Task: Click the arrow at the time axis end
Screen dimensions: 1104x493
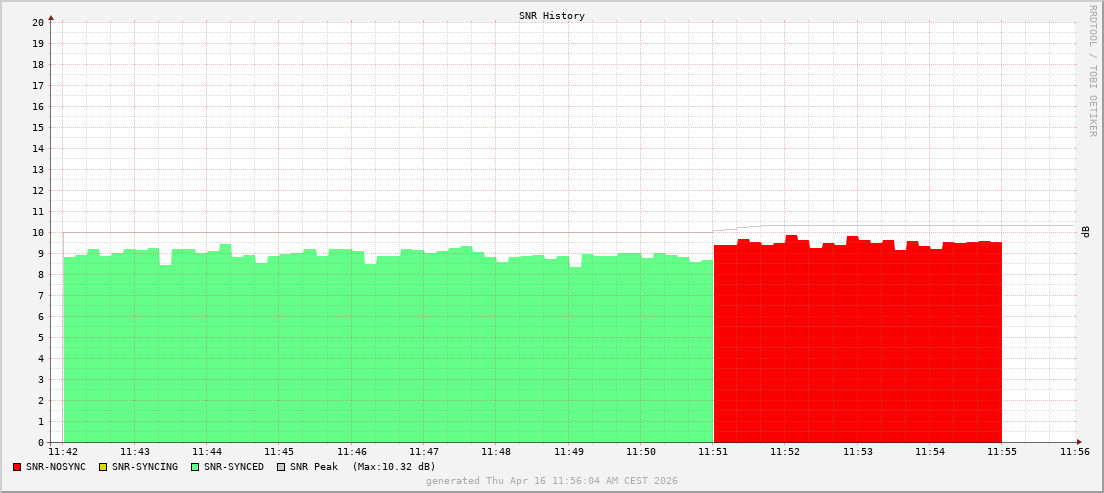Action: (1079, 442)
